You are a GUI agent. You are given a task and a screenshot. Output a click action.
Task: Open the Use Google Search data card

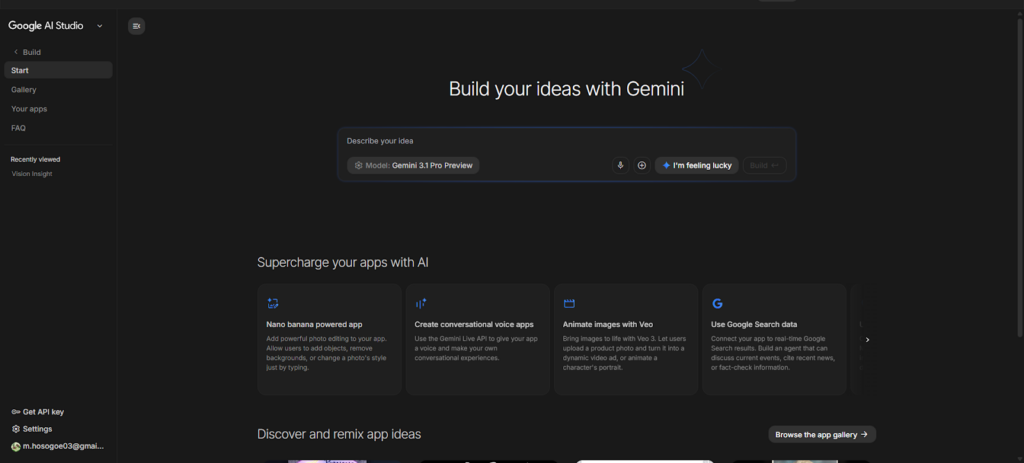[774, 340]
